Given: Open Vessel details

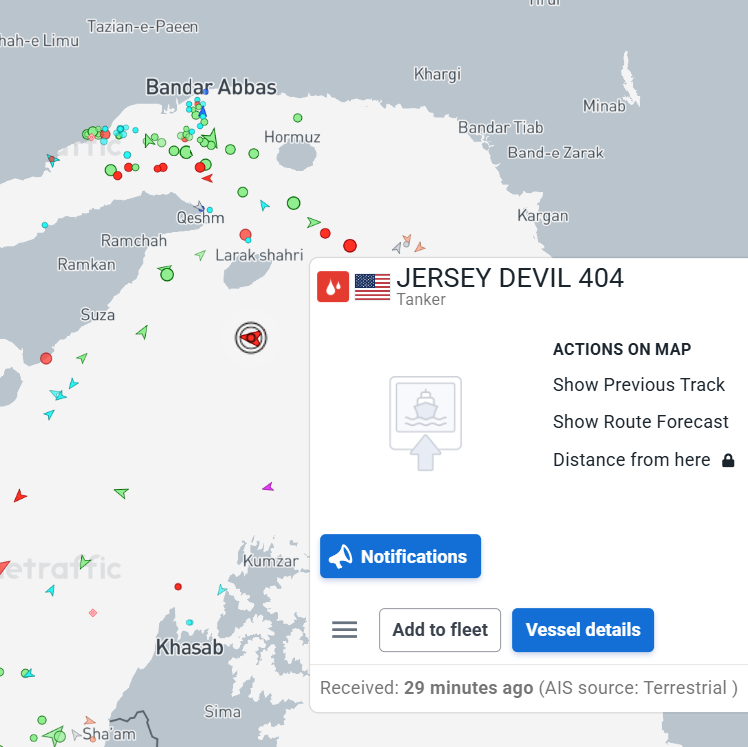Looking at the screenshot, I should [583, 630].
